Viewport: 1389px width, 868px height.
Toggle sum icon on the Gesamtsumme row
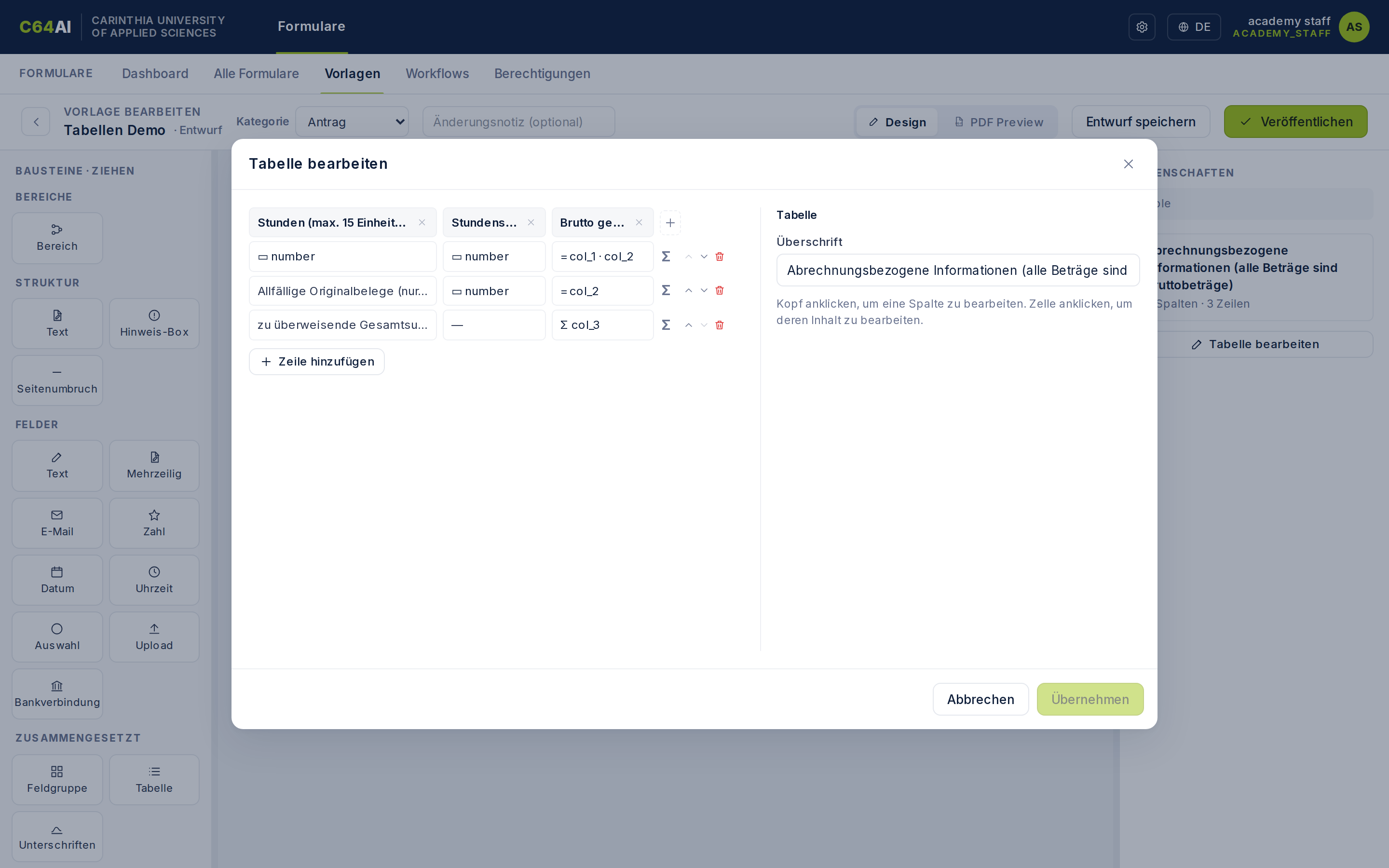click(x=666, y=325)
